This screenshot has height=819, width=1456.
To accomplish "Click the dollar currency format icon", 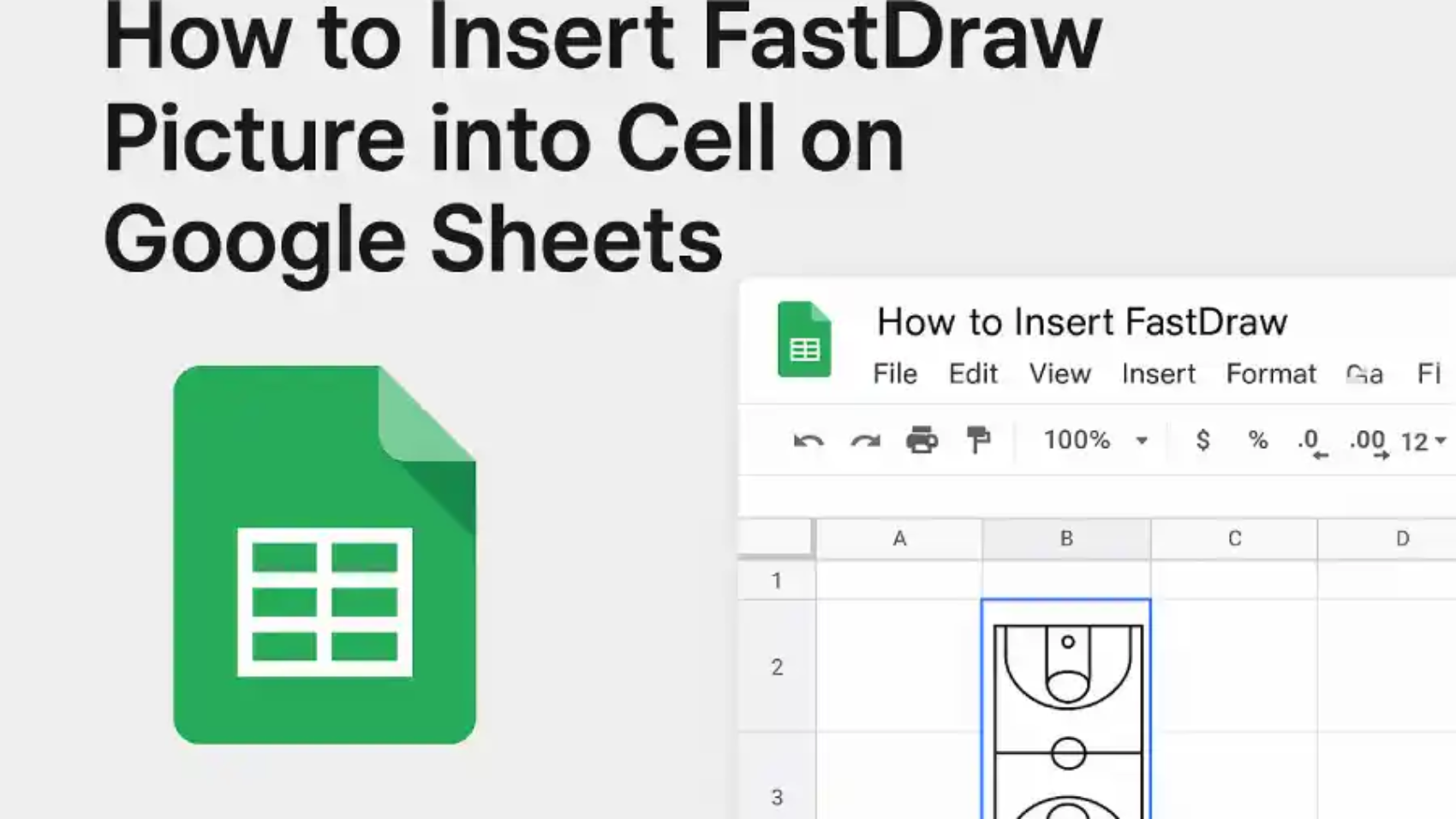I will [1202, 440].
